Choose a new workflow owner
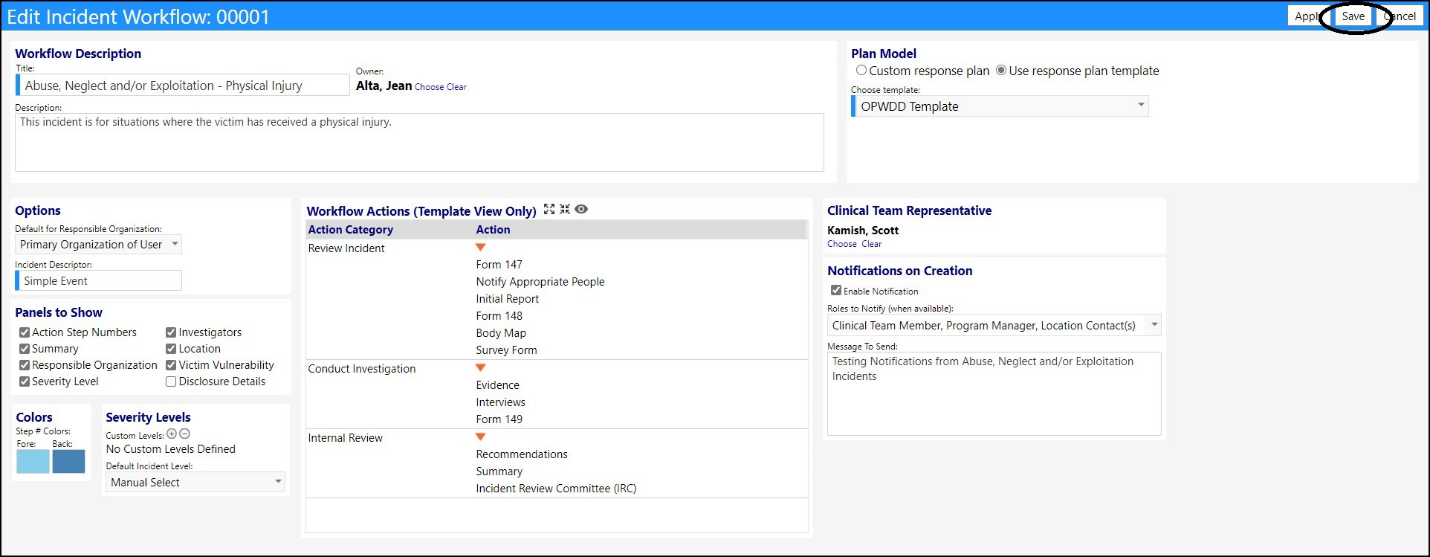1430x557 pixels. (x=429, y=87)
